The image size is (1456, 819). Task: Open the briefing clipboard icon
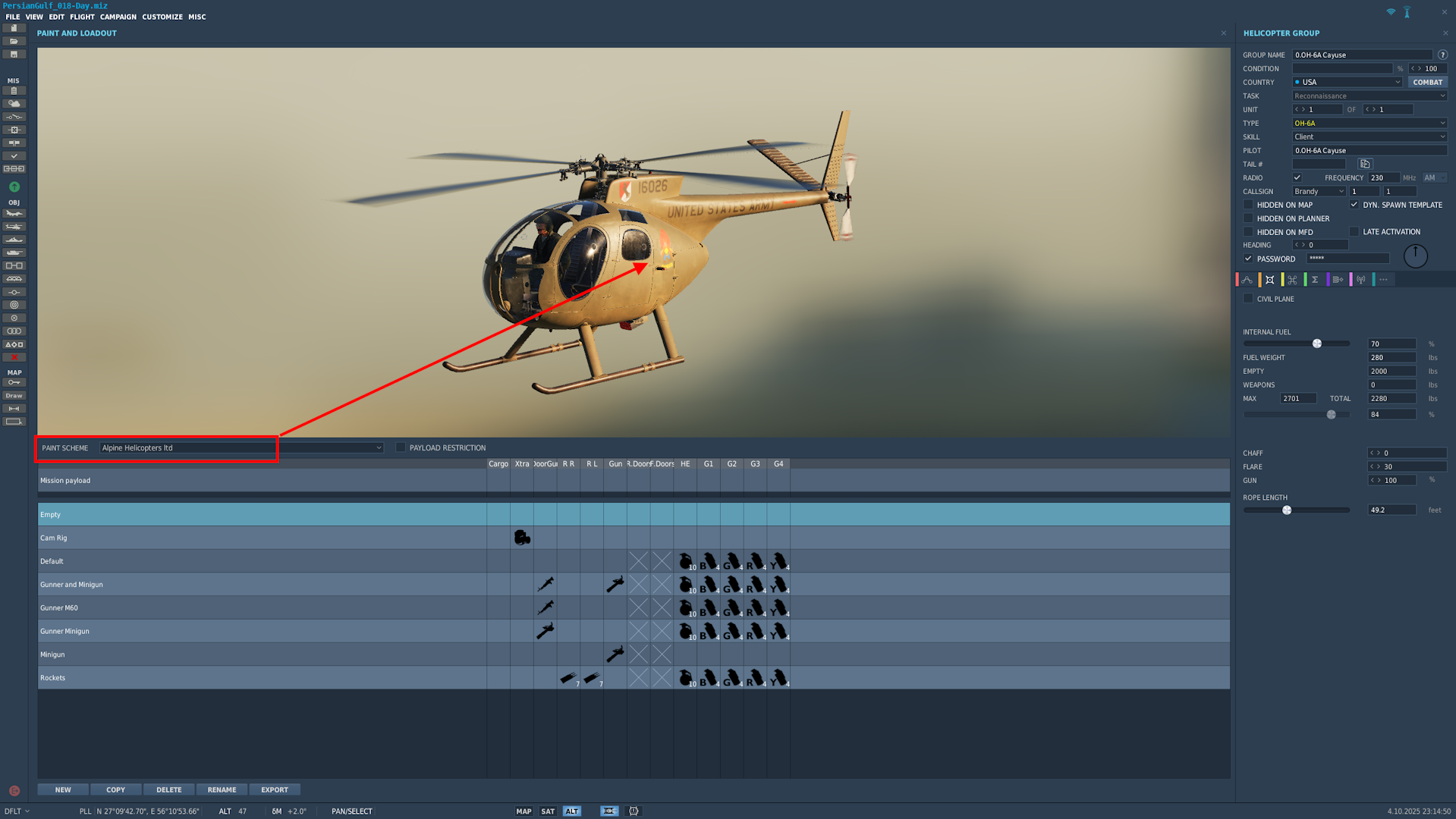[14, 91]
